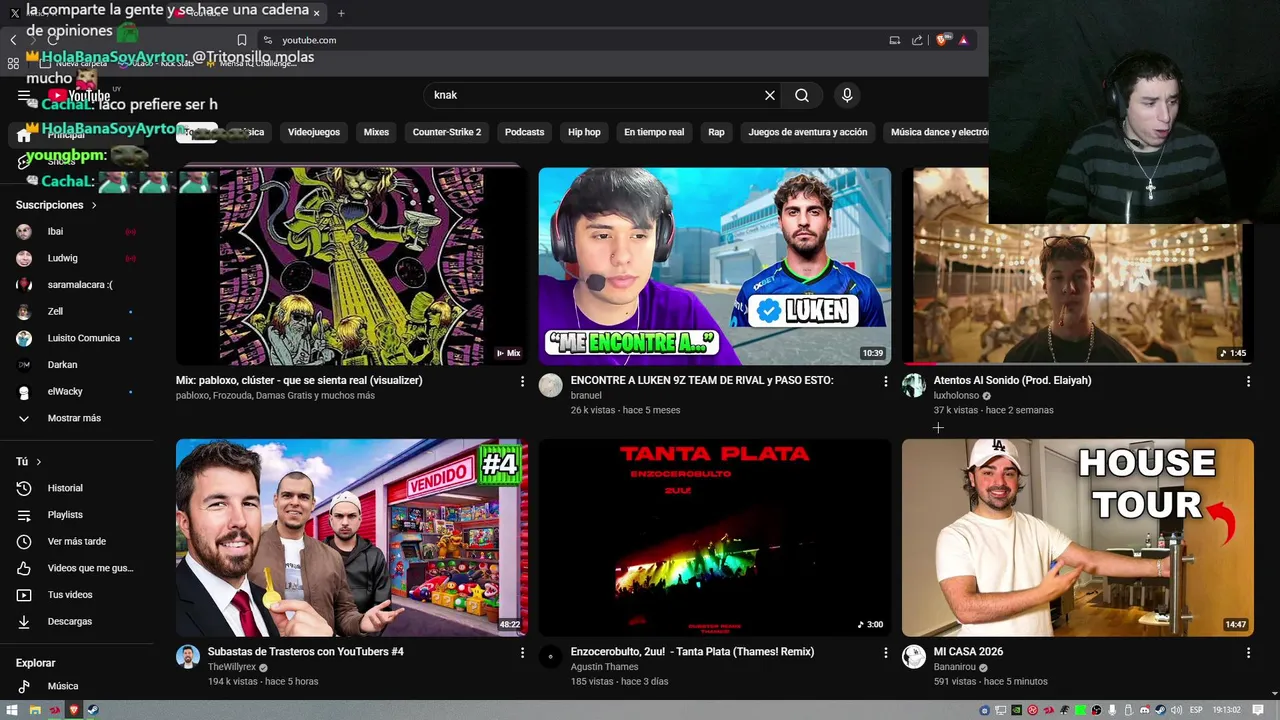The height and width of the screenshot is (720, 1280).
Task: Open the Darkan subscription
Action: coord(76,365)
